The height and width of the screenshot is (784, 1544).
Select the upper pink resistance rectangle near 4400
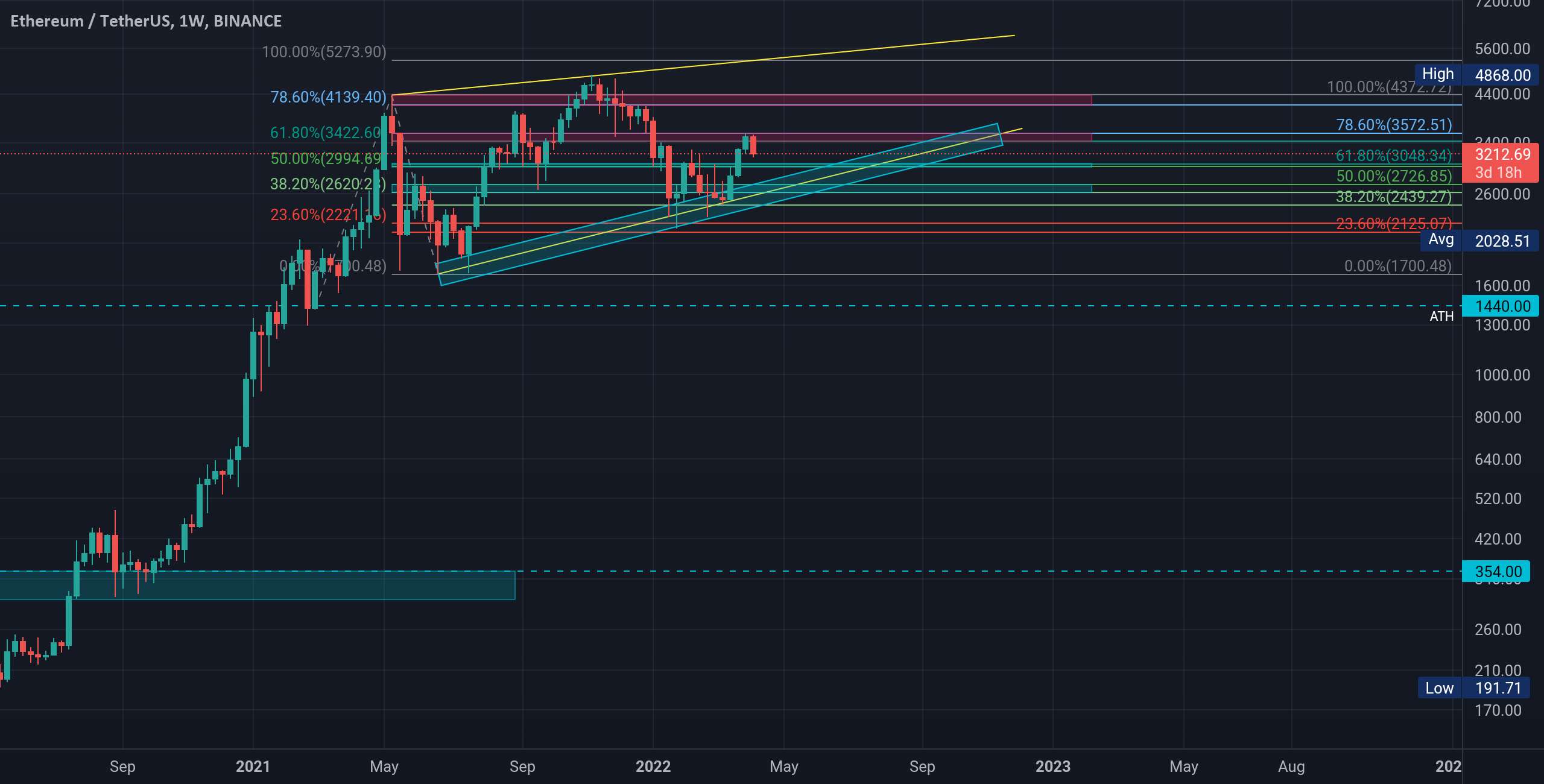coord(742,100)
